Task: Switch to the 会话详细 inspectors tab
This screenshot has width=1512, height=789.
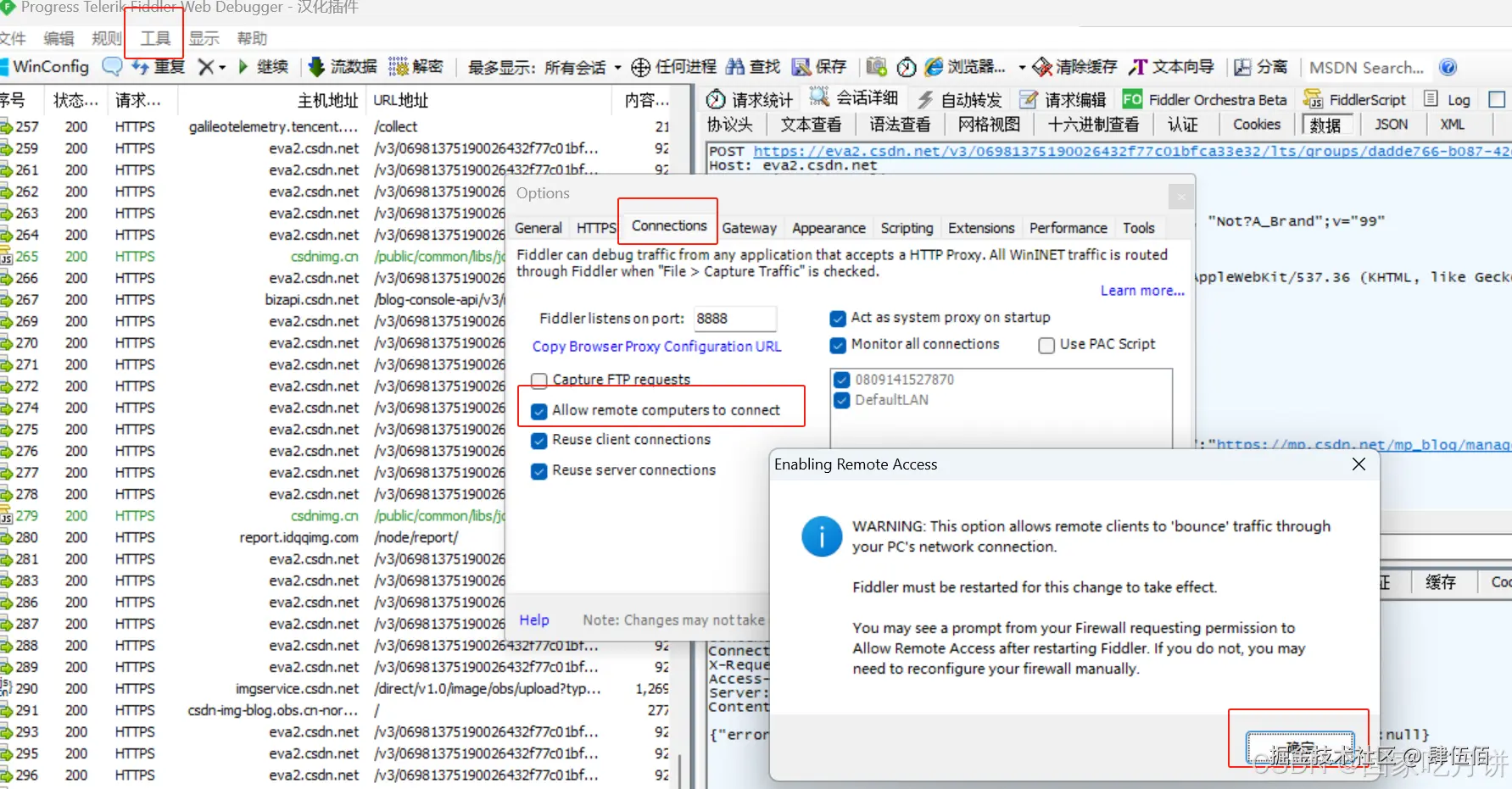Action: coord(854,98)
